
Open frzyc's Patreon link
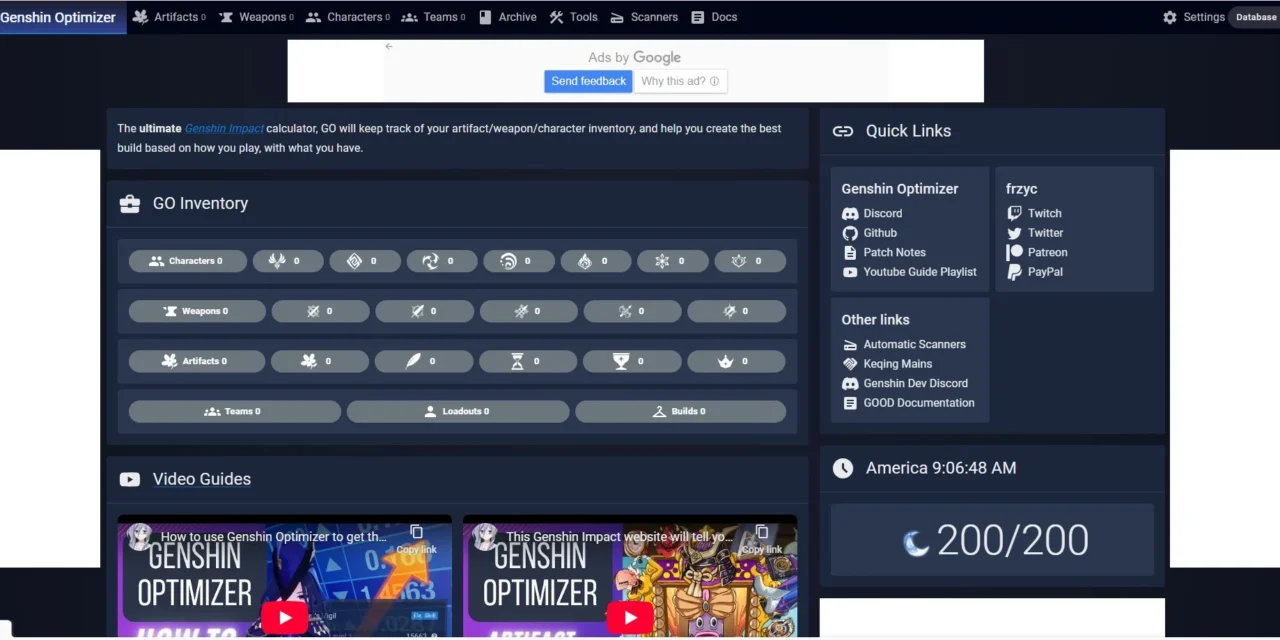pyautogui.click(x=1037, y=252)
